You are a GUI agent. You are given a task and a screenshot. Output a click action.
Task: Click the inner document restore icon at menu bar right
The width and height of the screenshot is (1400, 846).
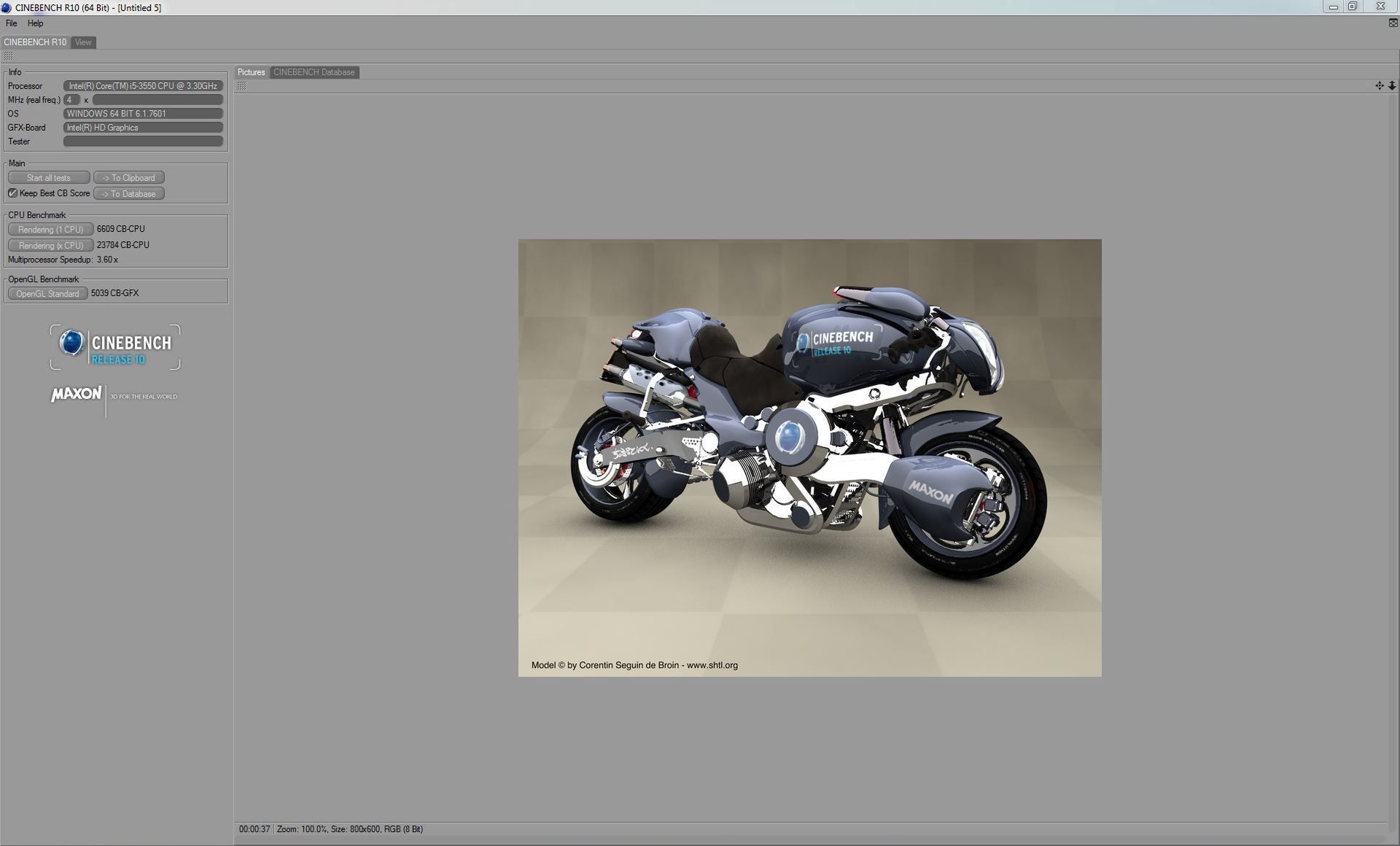click(1392, 23)
